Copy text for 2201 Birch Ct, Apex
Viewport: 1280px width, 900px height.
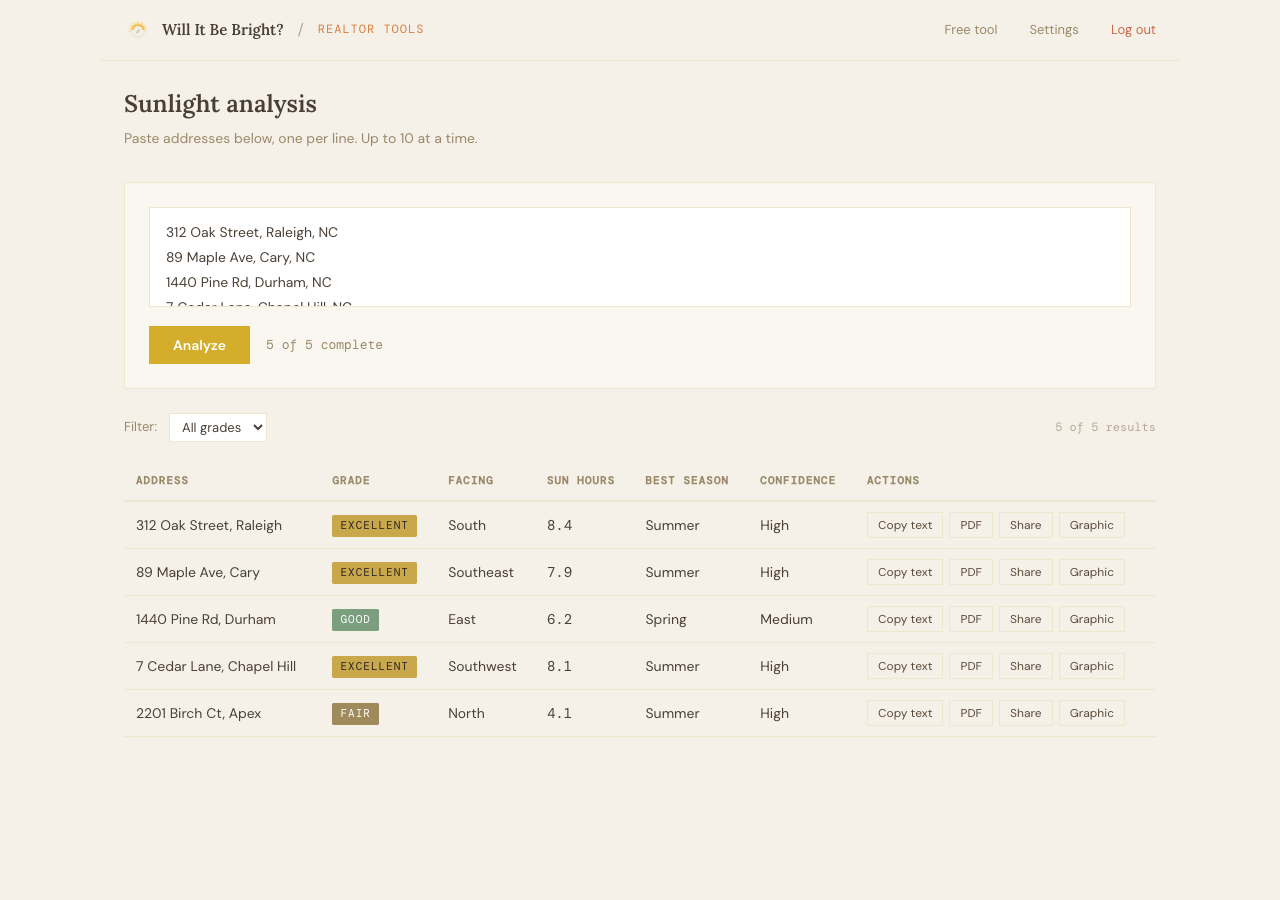904,712
